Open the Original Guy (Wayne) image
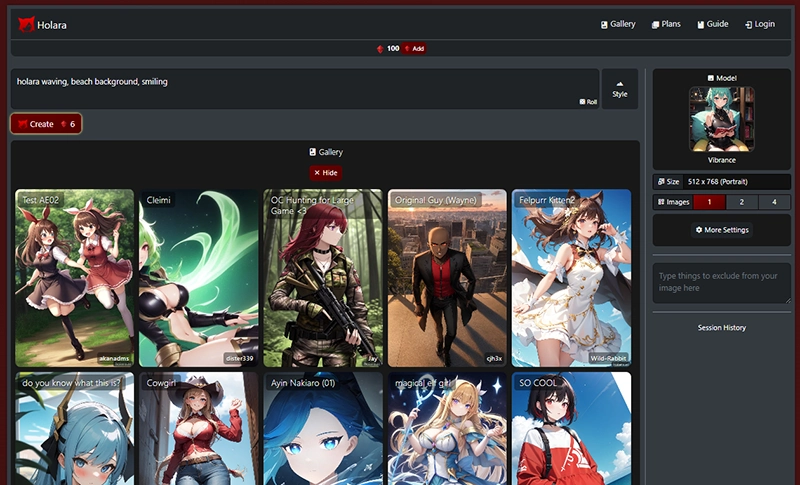This screenshot has width=800, height=485. 447,278
